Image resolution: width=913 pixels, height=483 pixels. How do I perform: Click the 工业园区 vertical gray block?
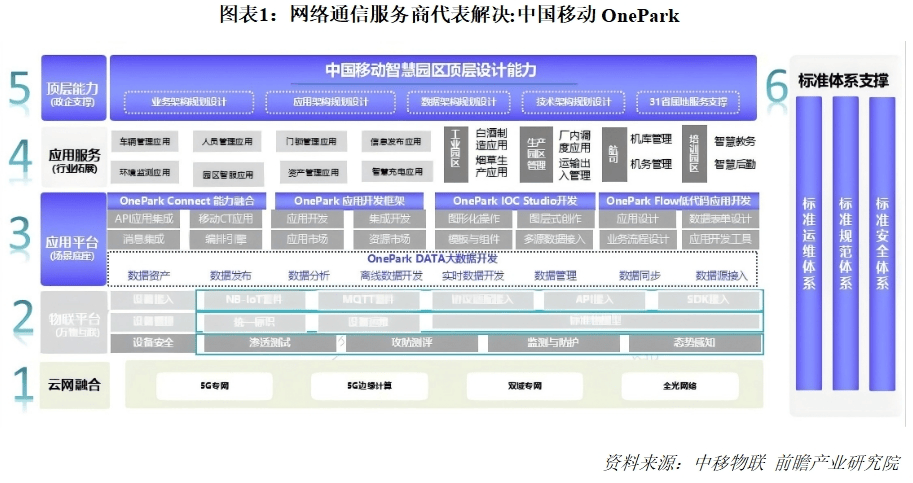[x=456, y=151]
